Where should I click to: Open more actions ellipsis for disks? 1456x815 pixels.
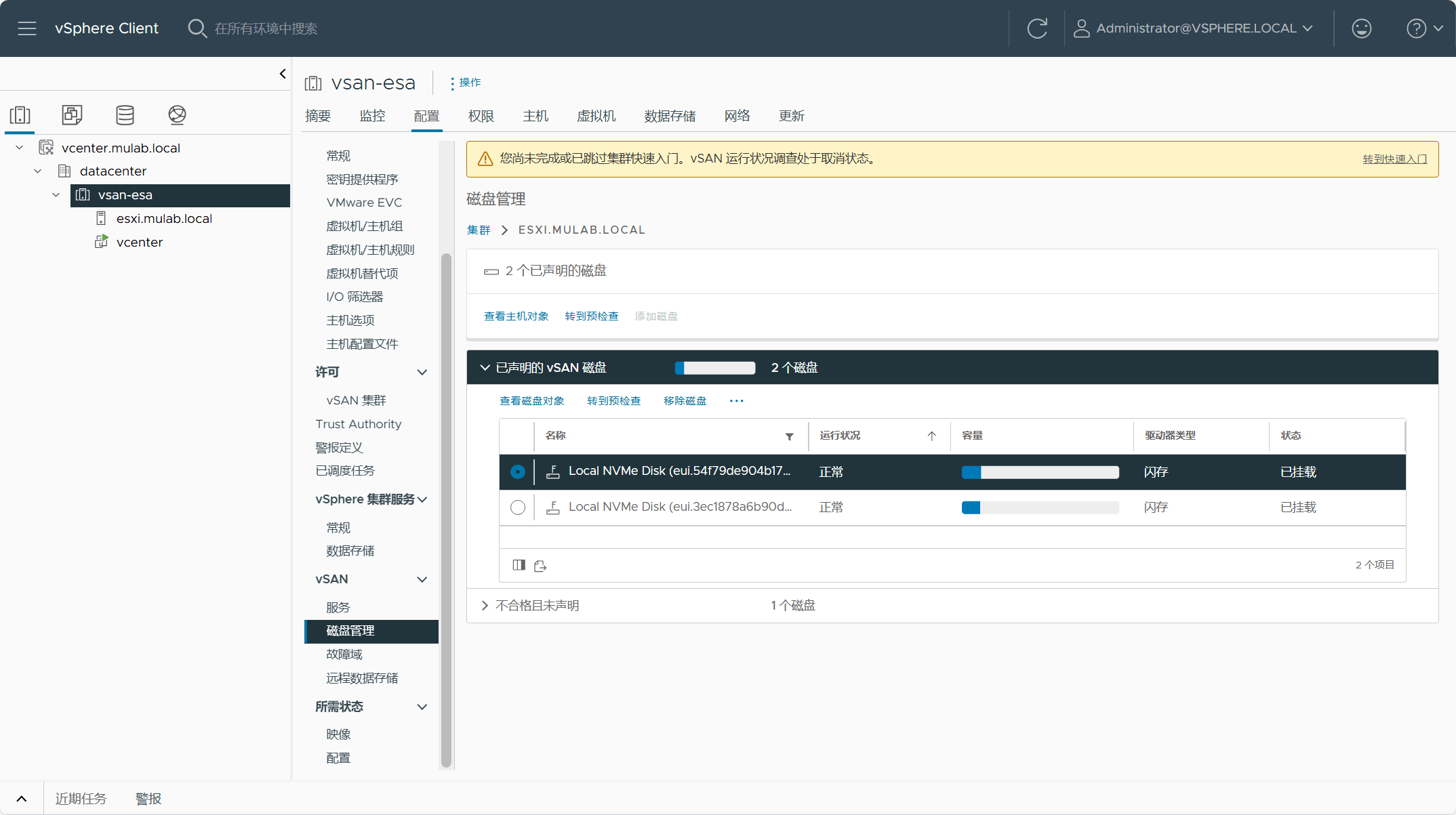(x=737, y=401)
